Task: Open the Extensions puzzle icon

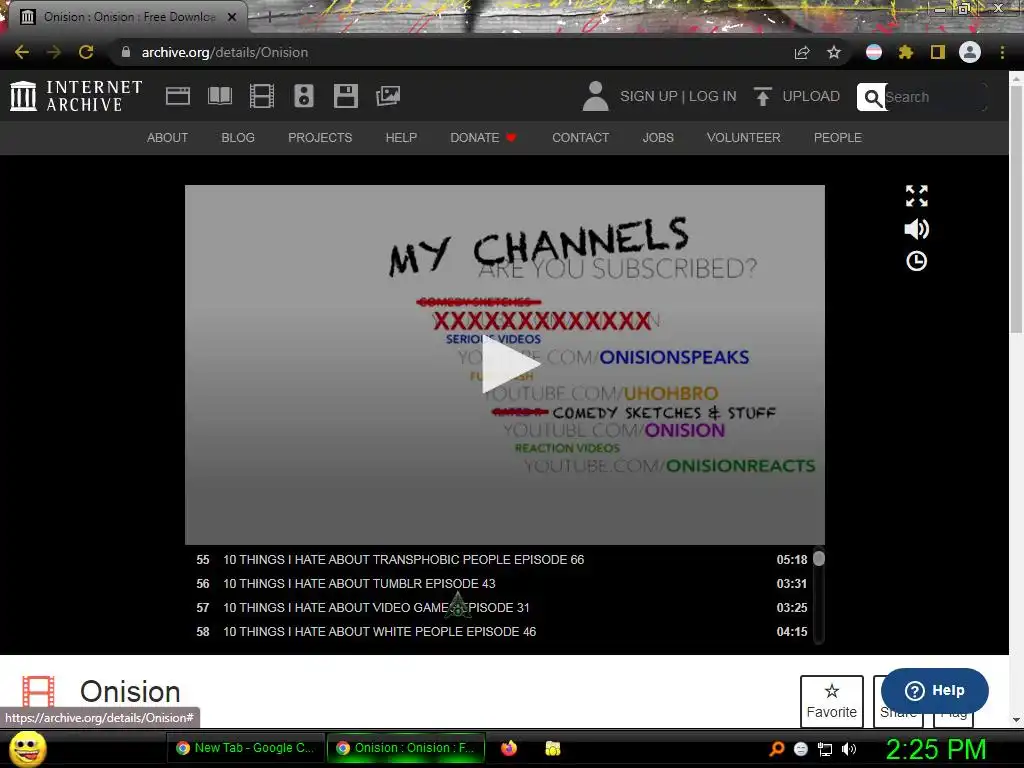Action: pyautogui.click(x=906, y=52)
